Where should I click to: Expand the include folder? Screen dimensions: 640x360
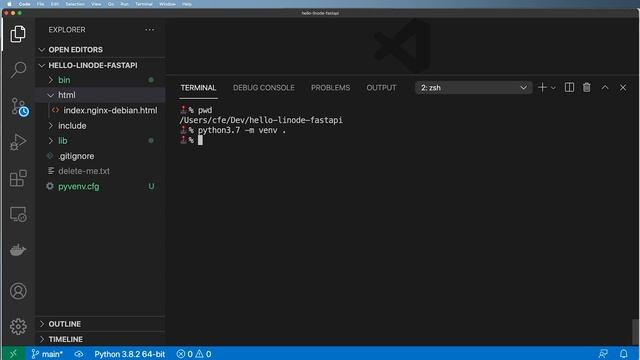tap(100, 126)
